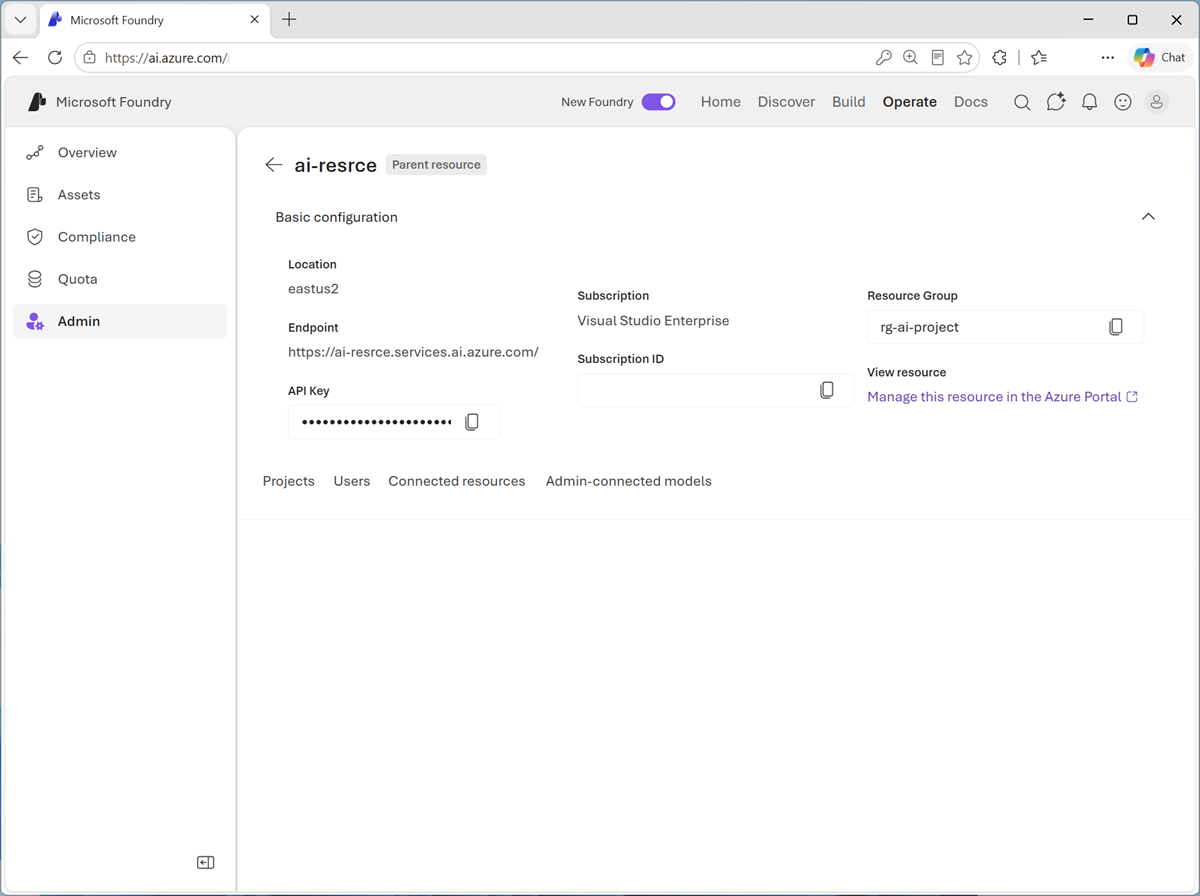Copy the API Key value

point(472,422)
